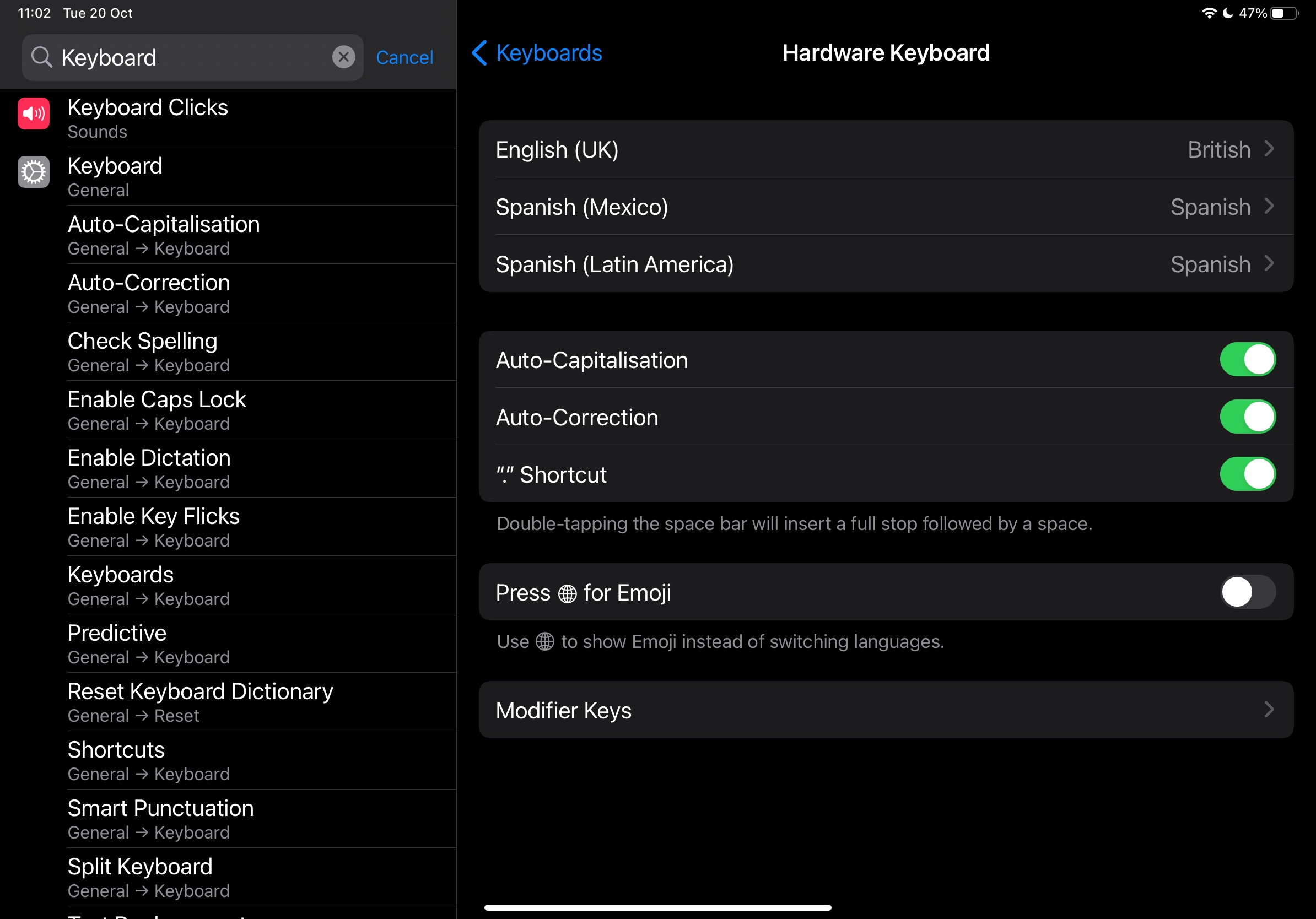Tap the Cancel button
Viewport: 1316px width, 919px height.
point(404,57)
